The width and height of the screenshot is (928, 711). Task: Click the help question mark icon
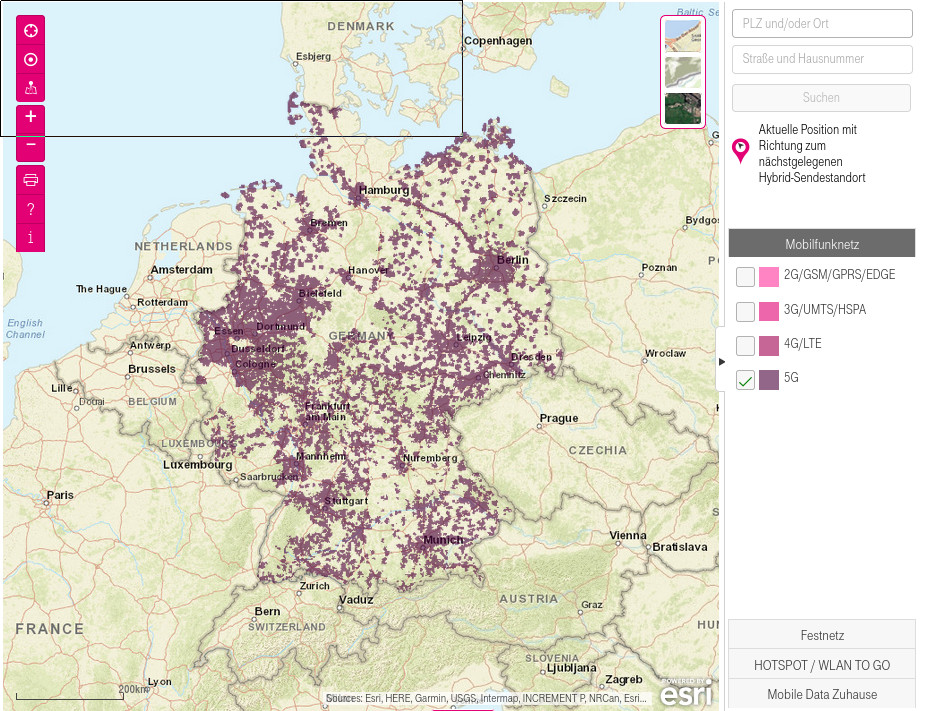pos(30,209)
